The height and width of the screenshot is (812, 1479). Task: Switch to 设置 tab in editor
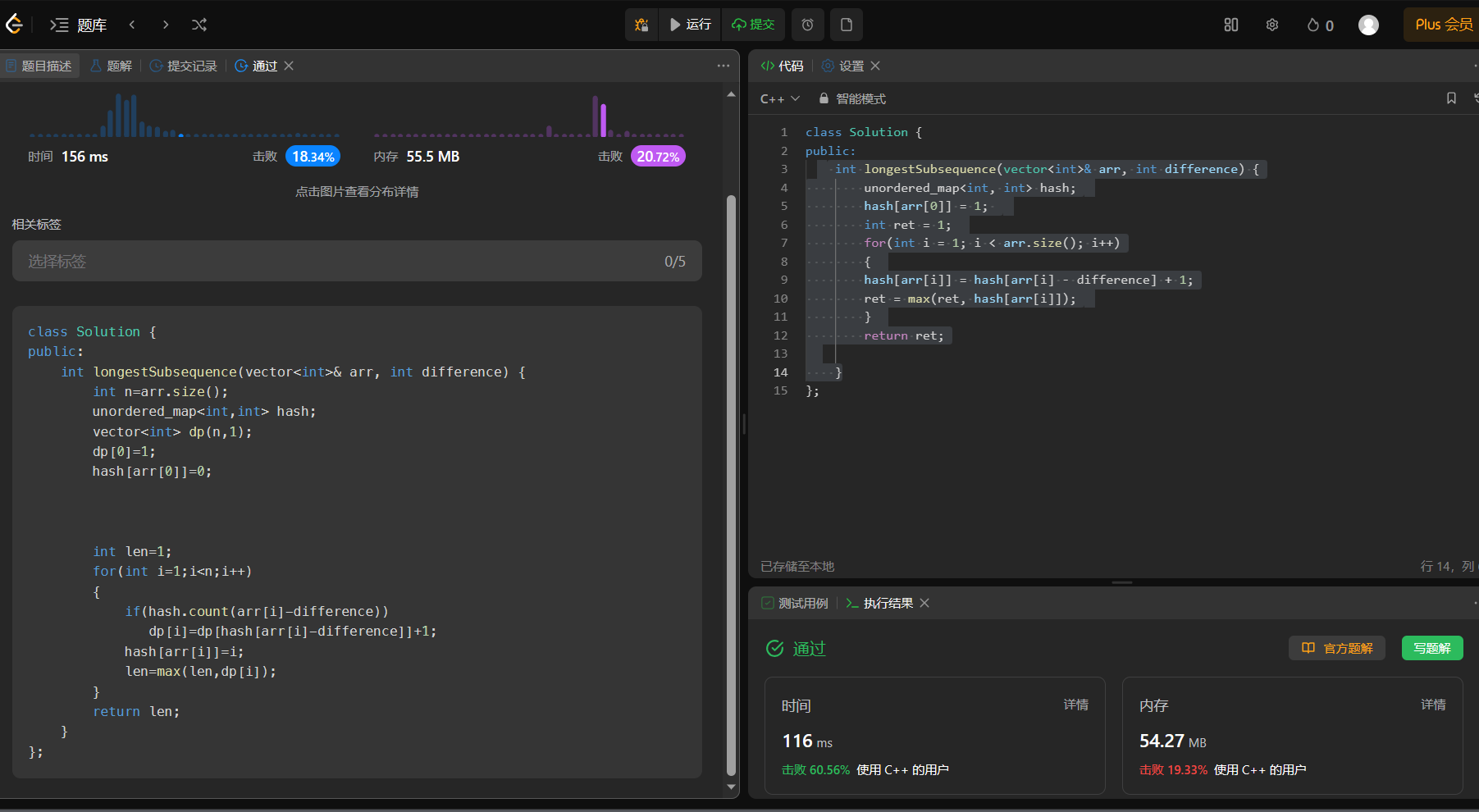click(842, 66)
